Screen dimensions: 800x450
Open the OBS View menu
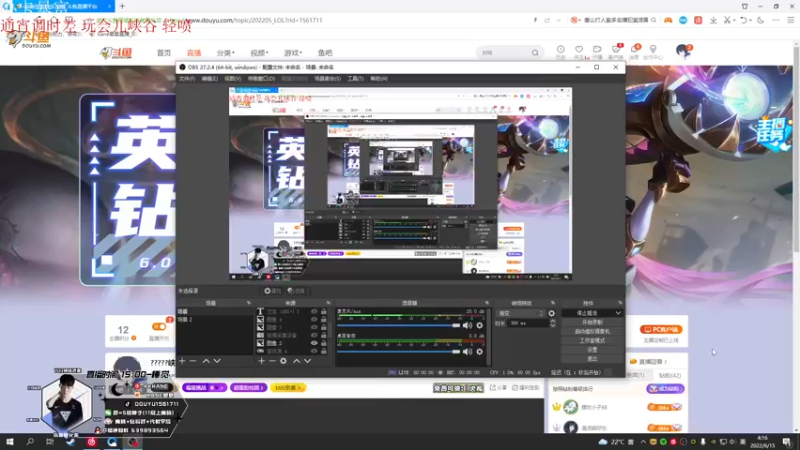[233, 79]
